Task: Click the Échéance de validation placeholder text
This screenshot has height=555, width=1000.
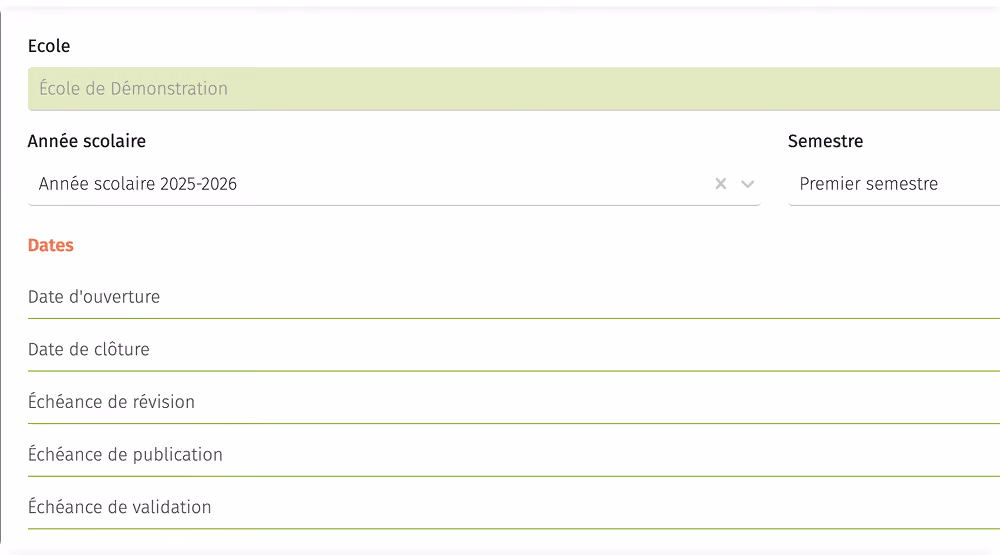Action: tap(120, 507)
